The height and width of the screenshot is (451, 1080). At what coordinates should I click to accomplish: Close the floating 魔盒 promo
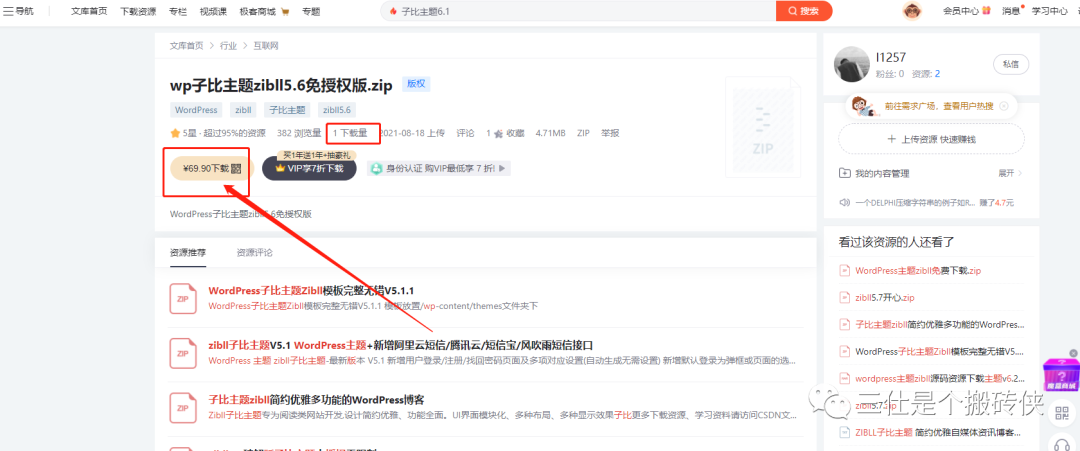[x=1073, y=353]
